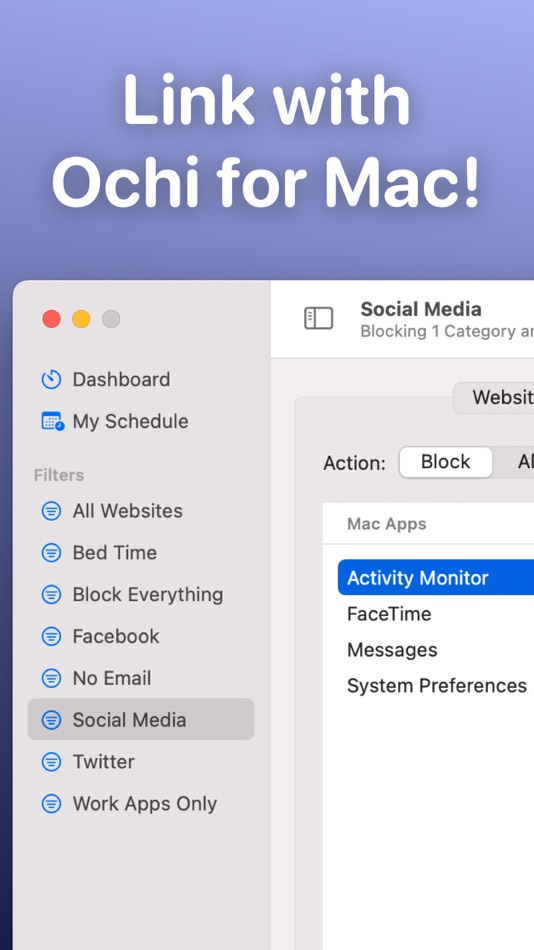This screenshot has height=950, width=534.
Task: Open the Dashboard sidebar item
Action: coord(141,379)
